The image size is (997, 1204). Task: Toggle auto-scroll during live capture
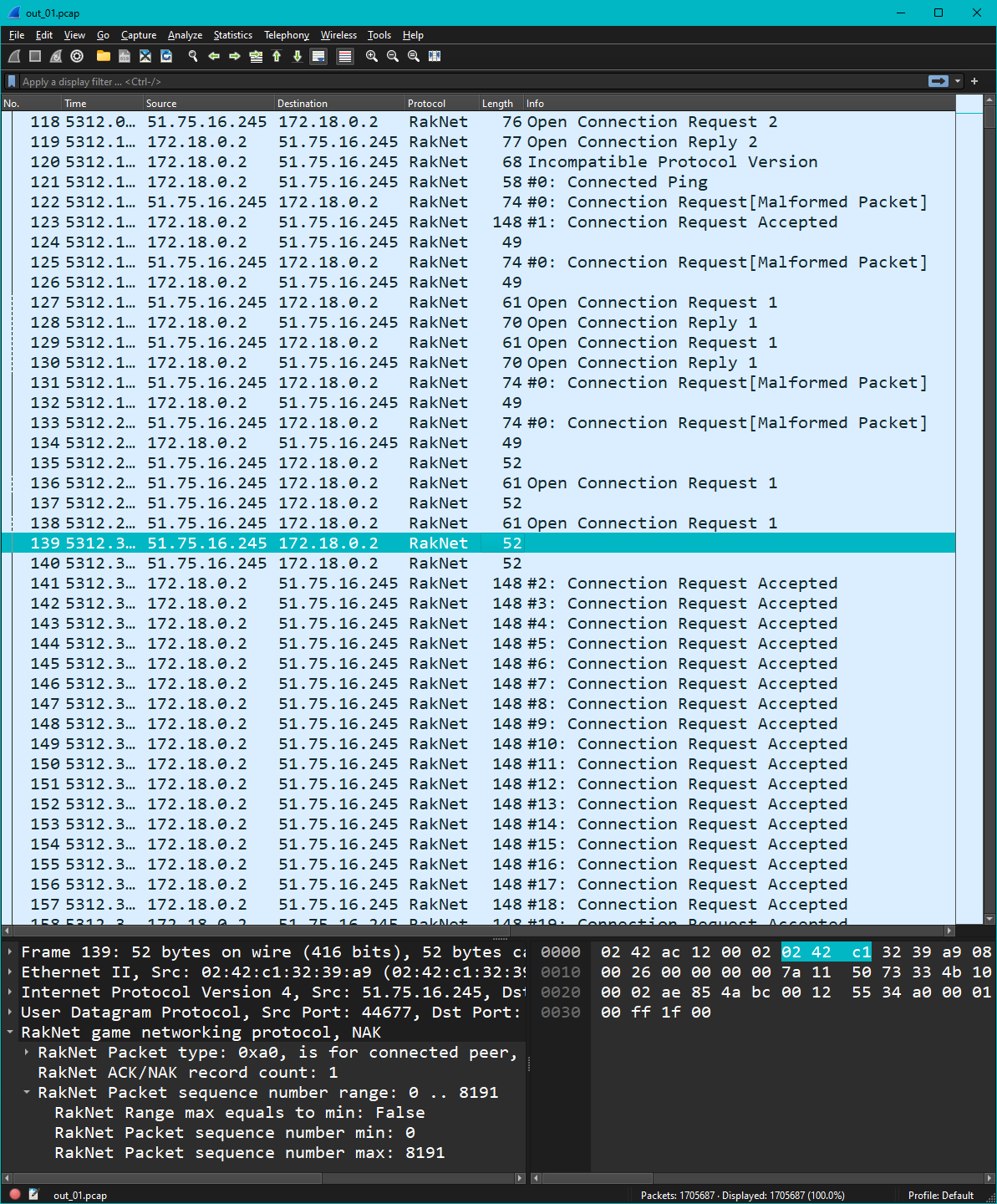coord(318,56)
